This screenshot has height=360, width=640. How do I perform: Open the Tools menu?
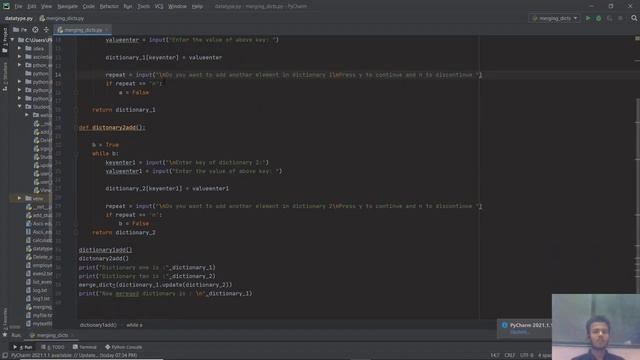tap(143, 6)
